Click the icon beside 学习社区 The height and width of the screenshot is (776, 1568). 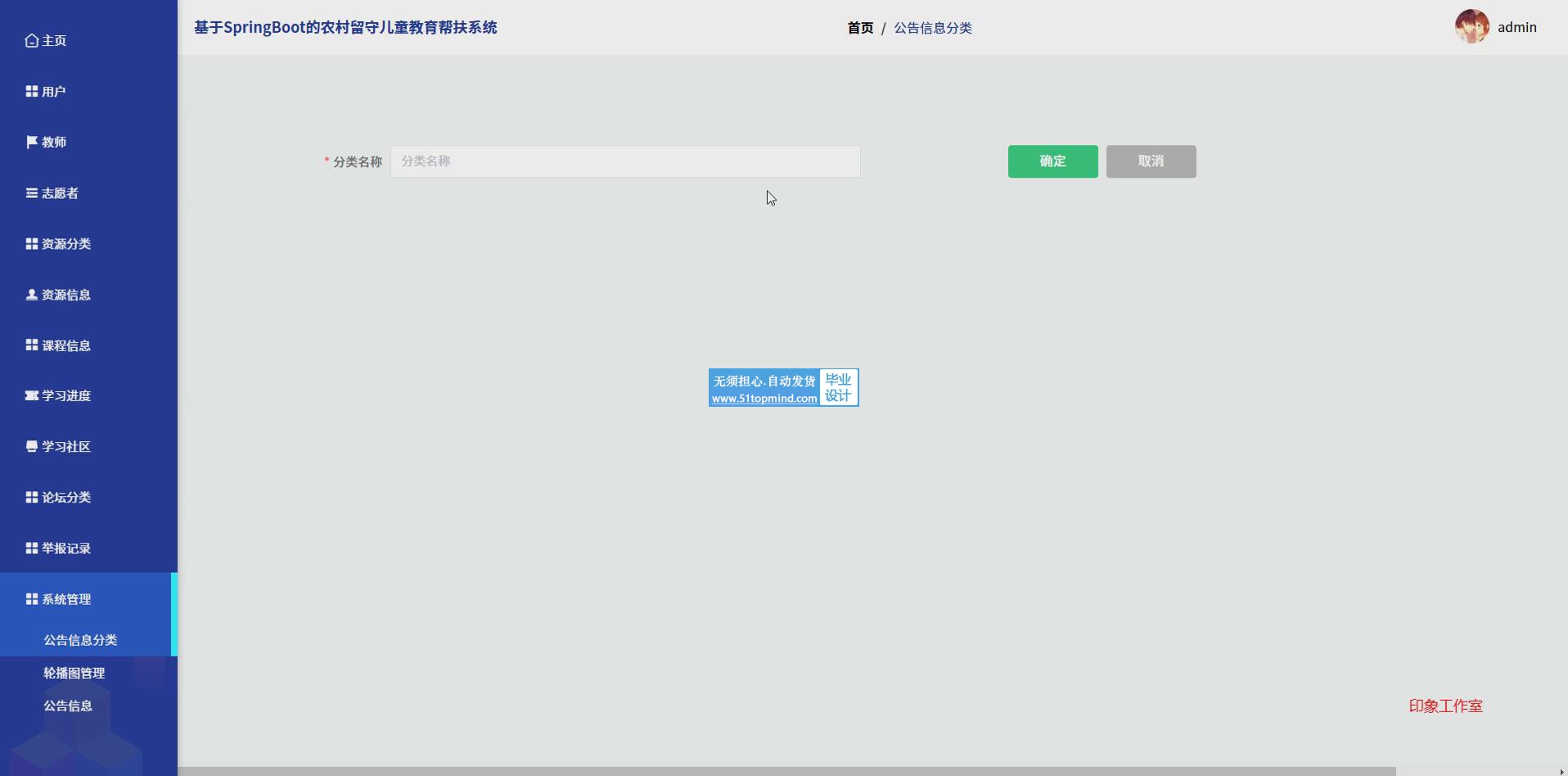point(31,446)
